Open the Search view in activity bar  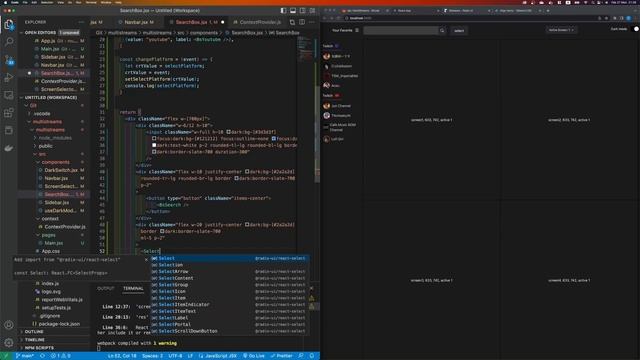point(9,42)
